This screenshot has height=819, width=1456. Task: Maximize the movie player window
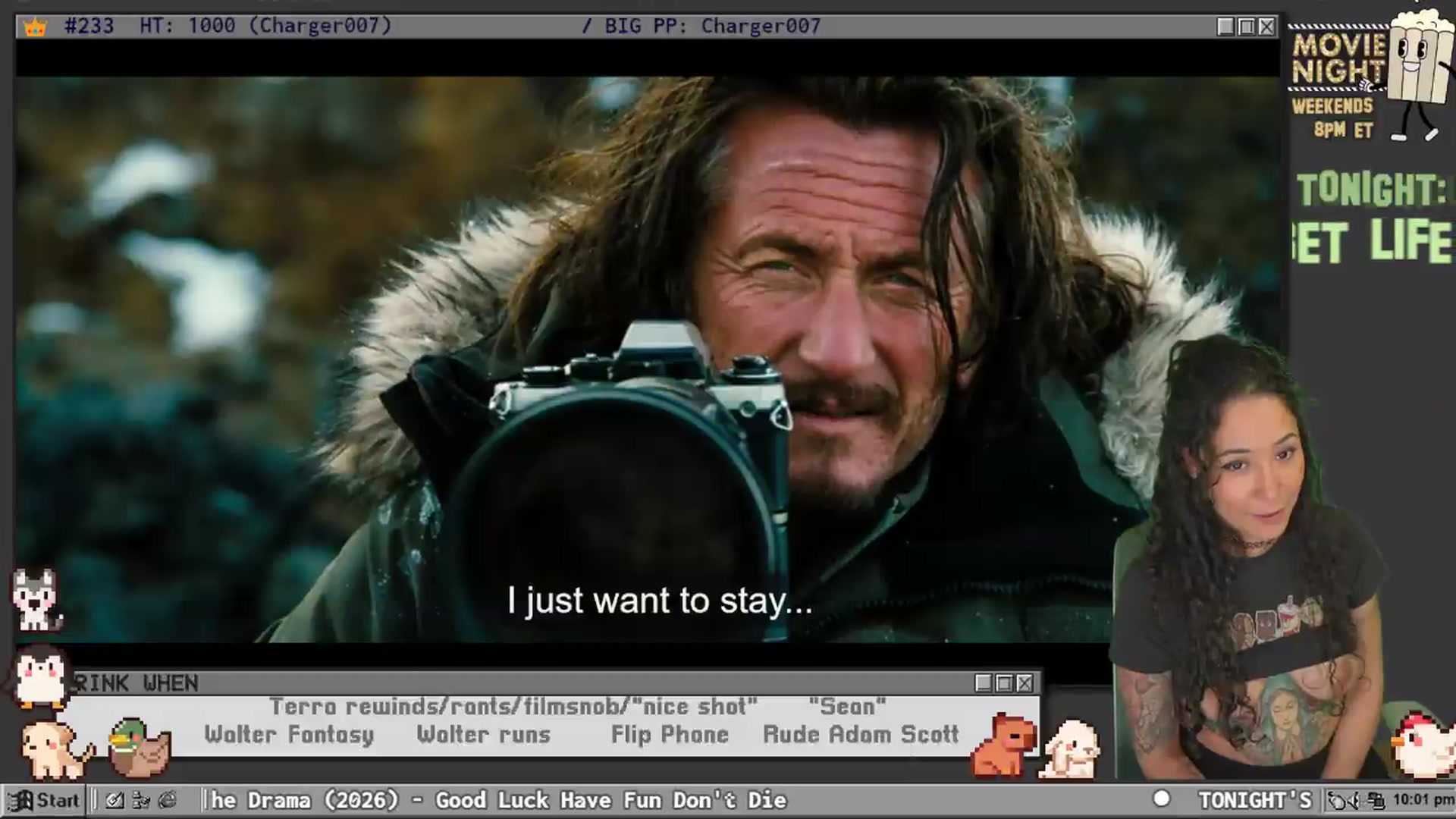(1246, 27)
